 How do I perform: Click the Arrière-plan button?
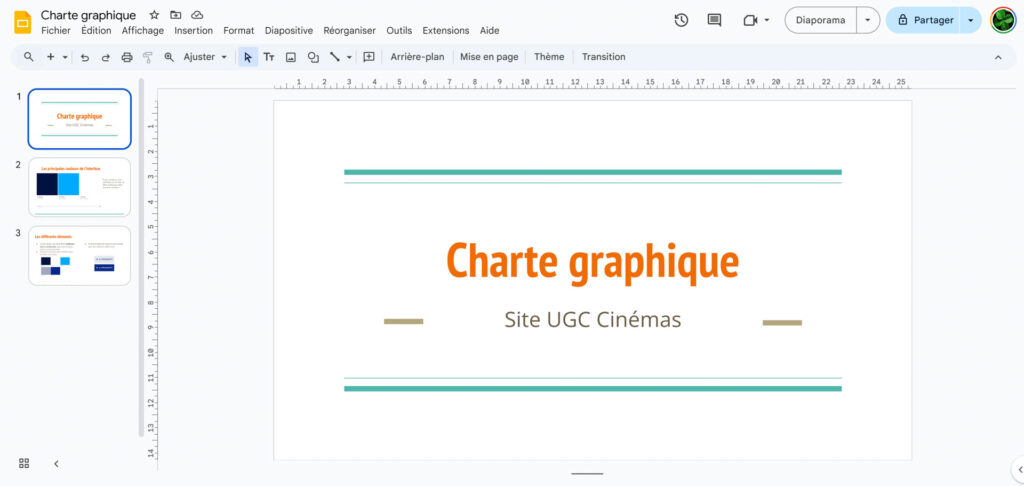pos(417,57)
